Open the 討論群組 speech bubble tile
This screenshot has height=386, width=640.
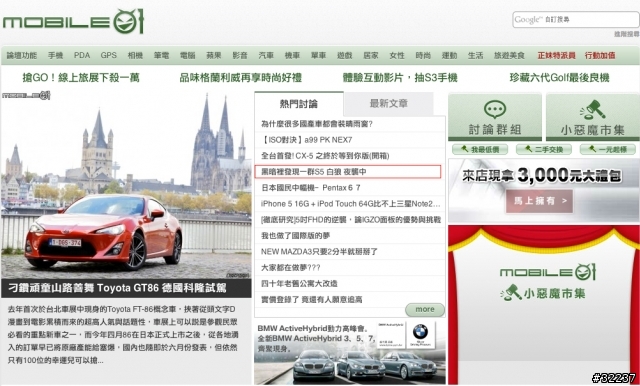pyautogui.click(x=495, y=117)
